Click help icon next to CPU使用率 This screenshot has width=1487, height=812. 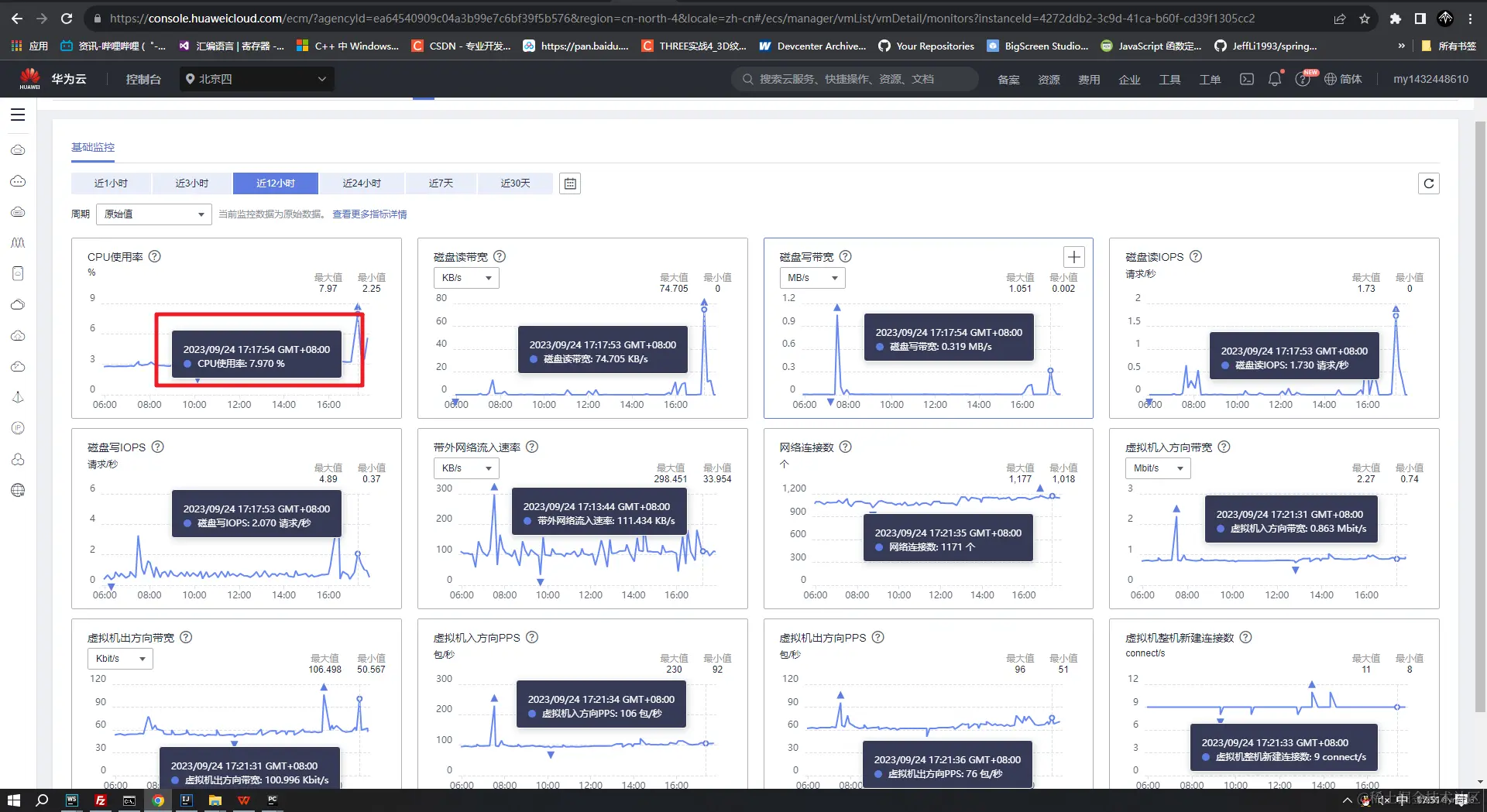tap(155, 256)
